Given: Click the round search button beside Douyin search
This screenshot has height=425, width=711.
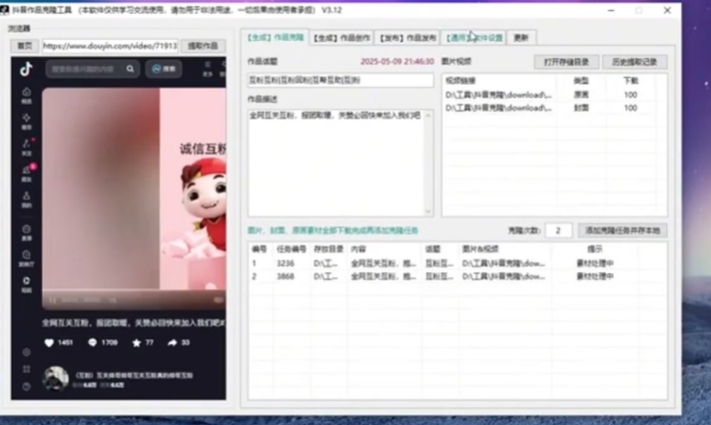Looking at the screenshot, I should click(x=164, y=70).
